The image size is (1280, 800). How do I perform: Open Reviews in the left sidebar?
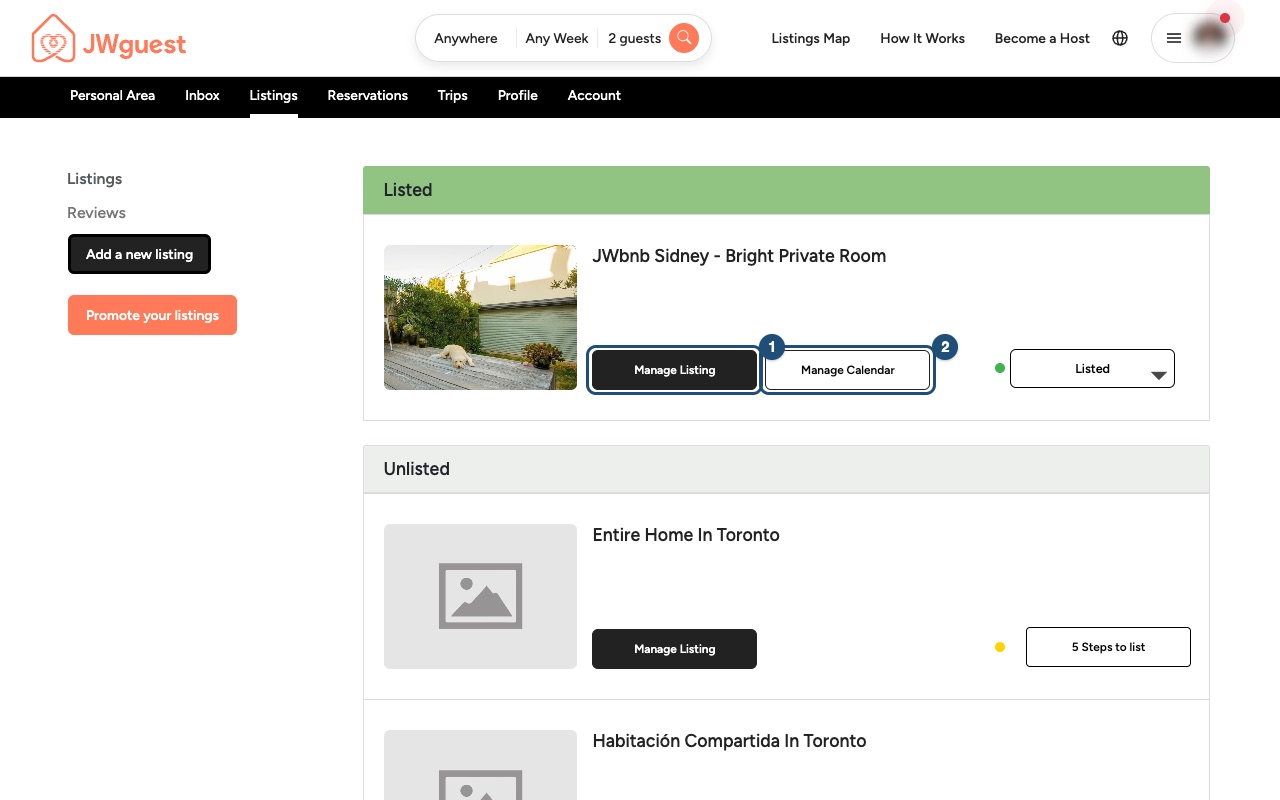[x=96, y=213]
